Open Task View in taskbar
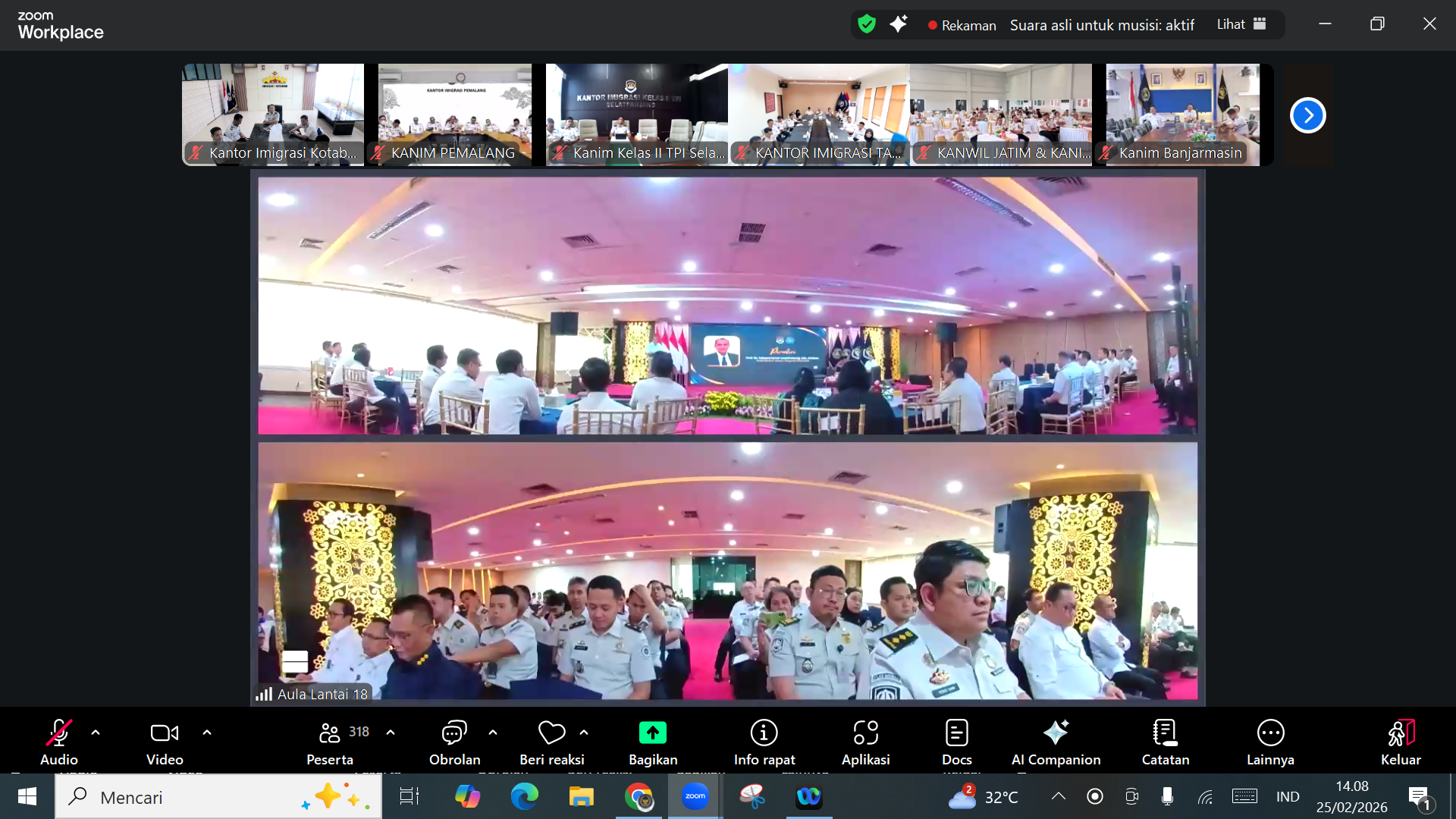The image size is (1456, 819). [x=409, y=796]
